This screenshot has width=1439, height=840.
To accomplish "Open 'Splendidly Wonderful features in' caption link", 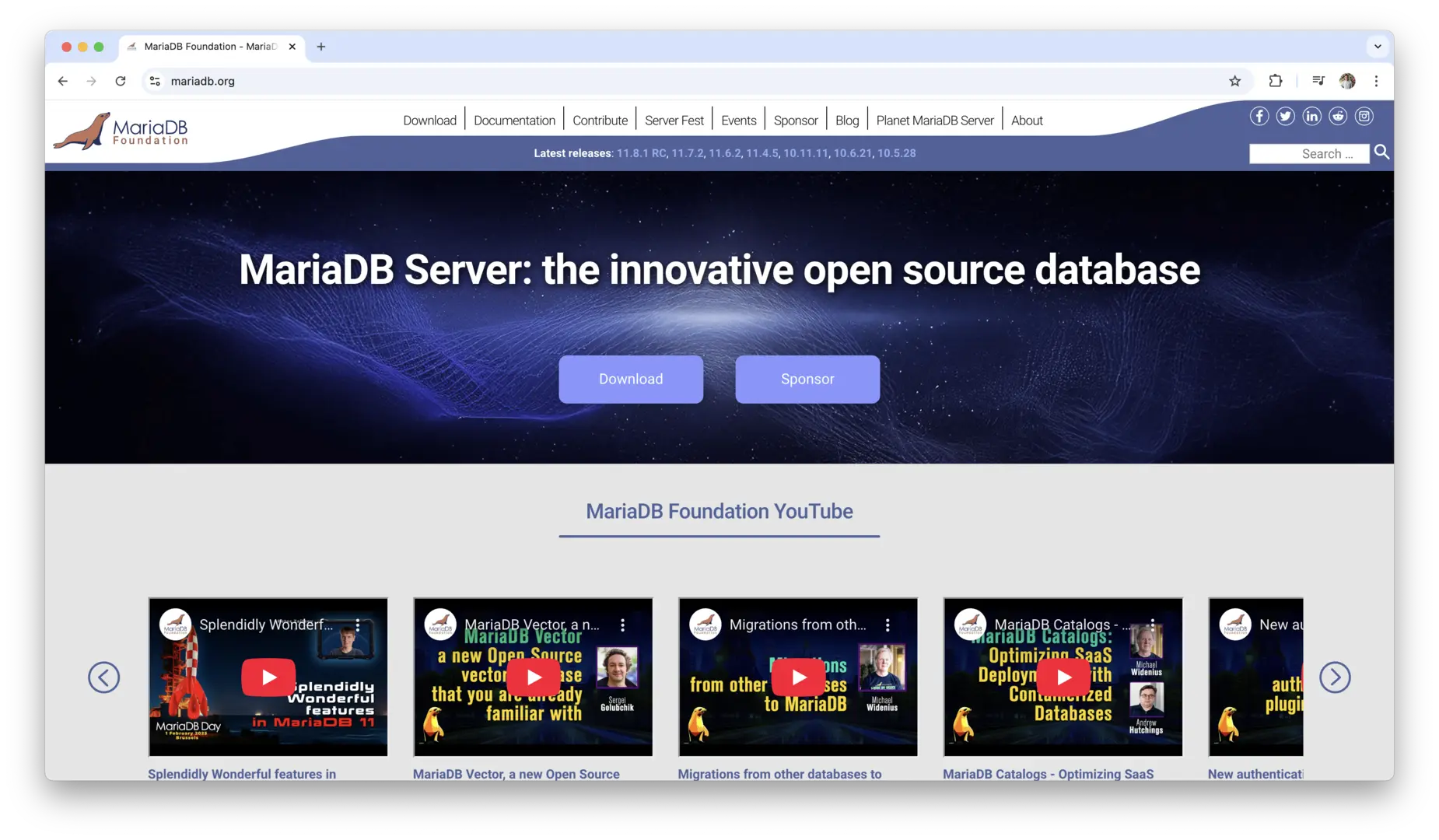I will point(242,774).
